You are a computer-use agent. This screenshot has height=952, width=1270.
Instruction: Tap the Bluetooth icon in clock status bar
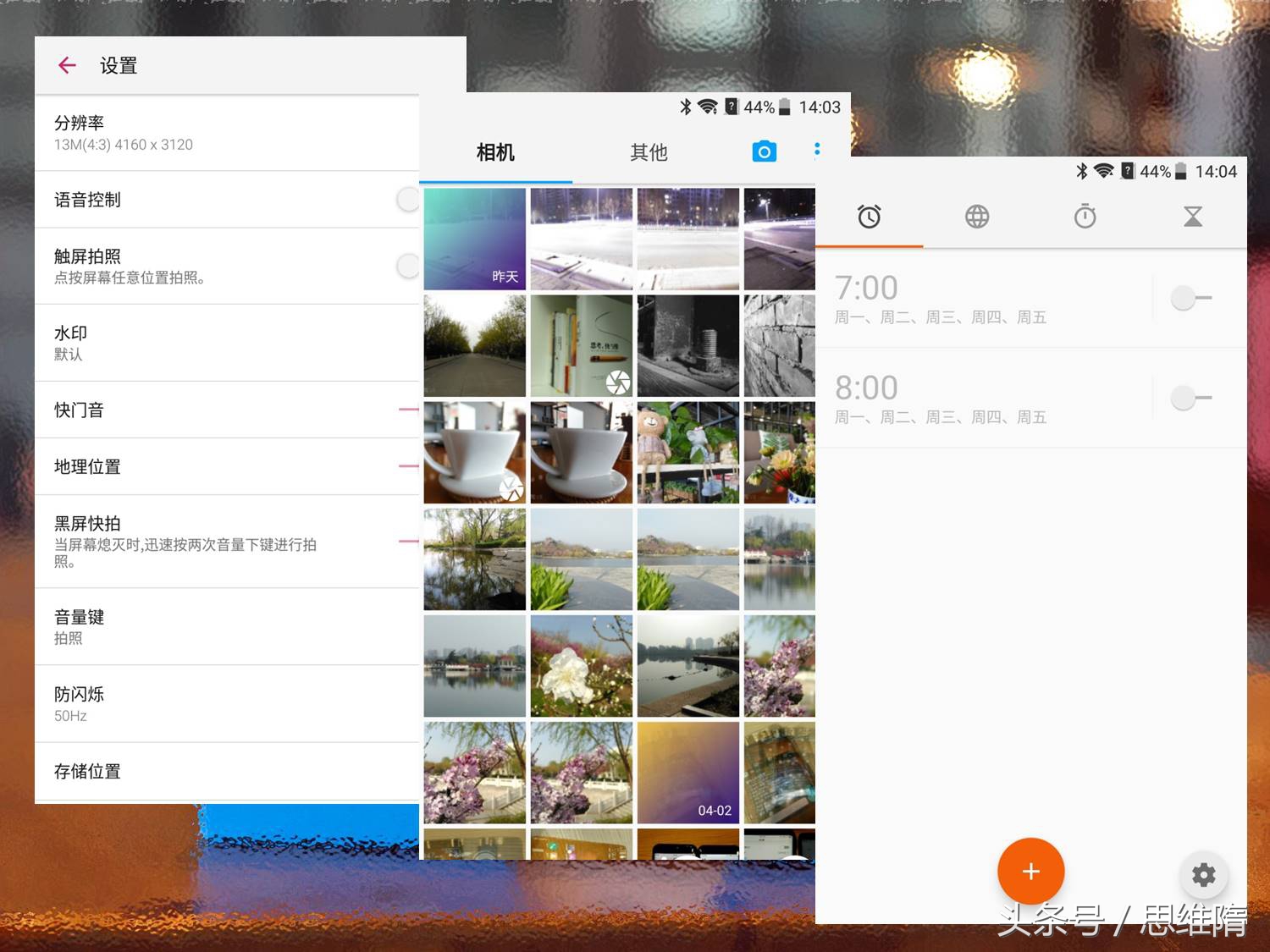click(1081, 171)
